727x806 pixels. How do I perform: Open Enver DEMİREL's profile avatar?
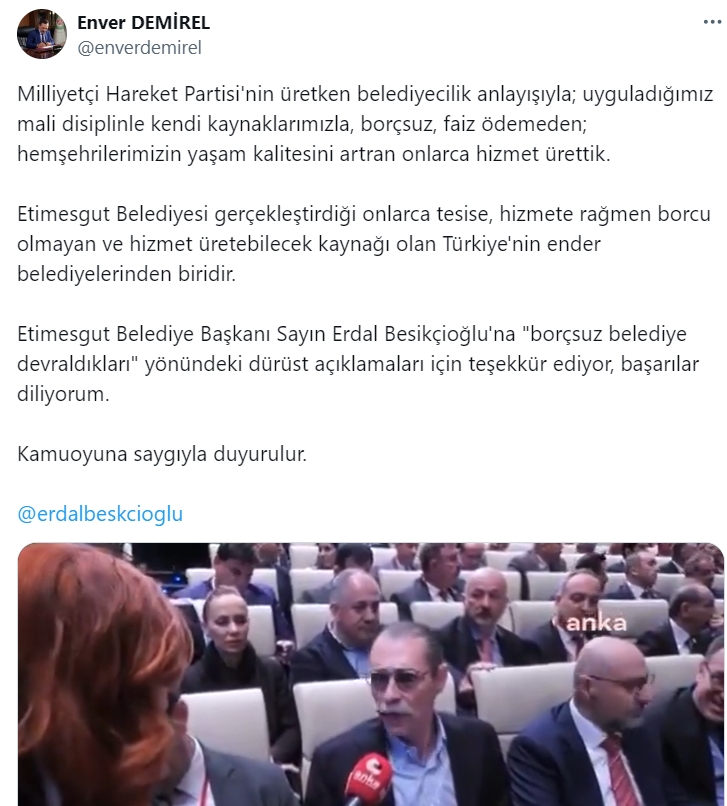pyautogui.click(x=42, y=34)
